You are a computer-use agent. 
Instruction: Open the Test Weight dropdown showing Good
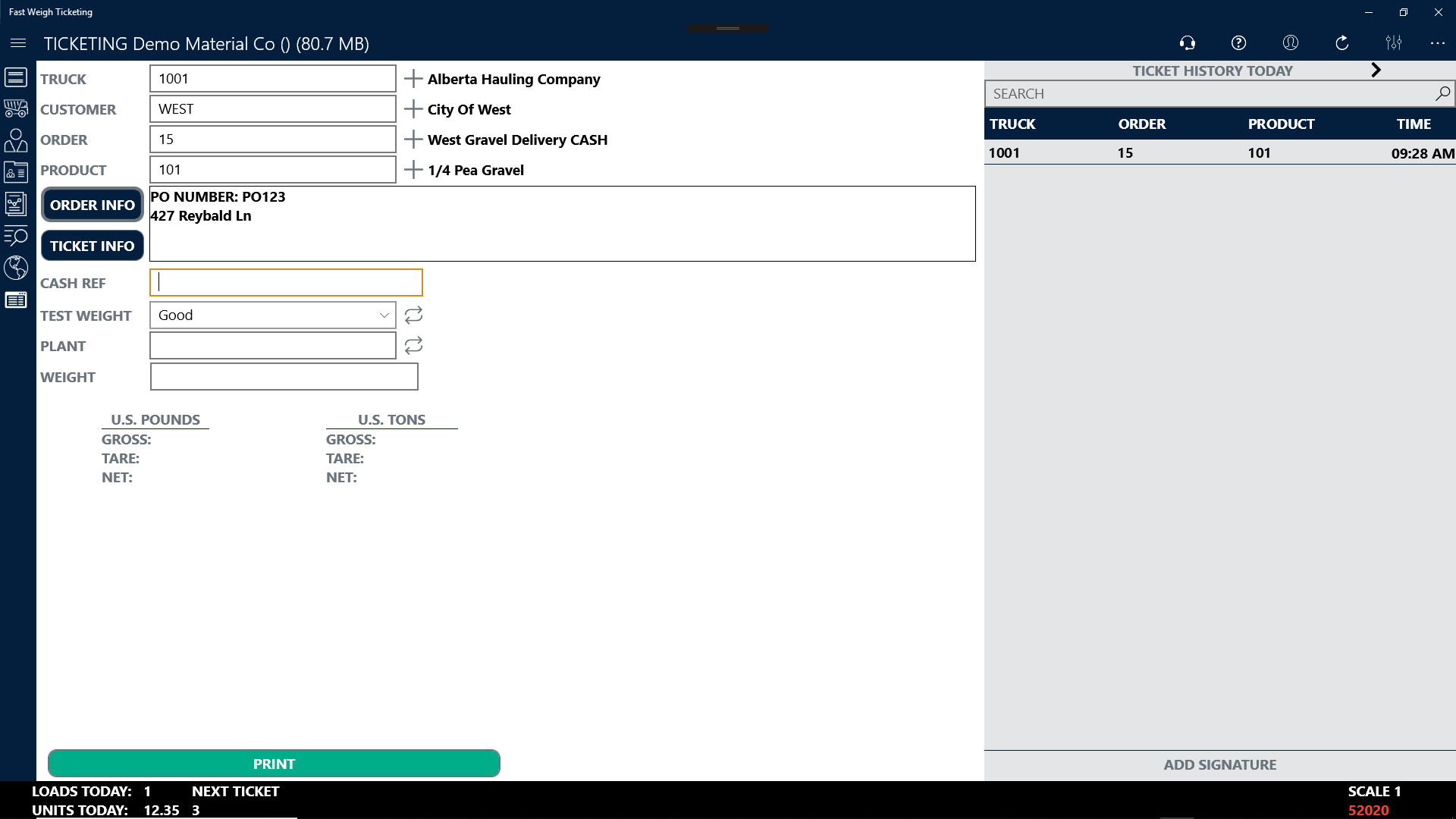click(273, 315)
